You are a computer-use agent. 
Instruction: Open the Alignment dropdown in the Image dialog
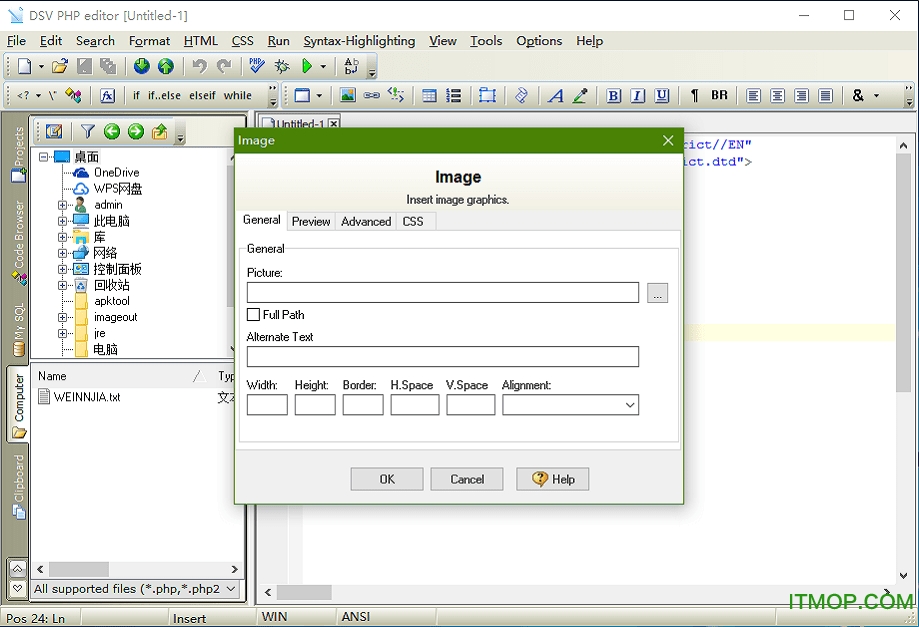(x=628, y=404)
